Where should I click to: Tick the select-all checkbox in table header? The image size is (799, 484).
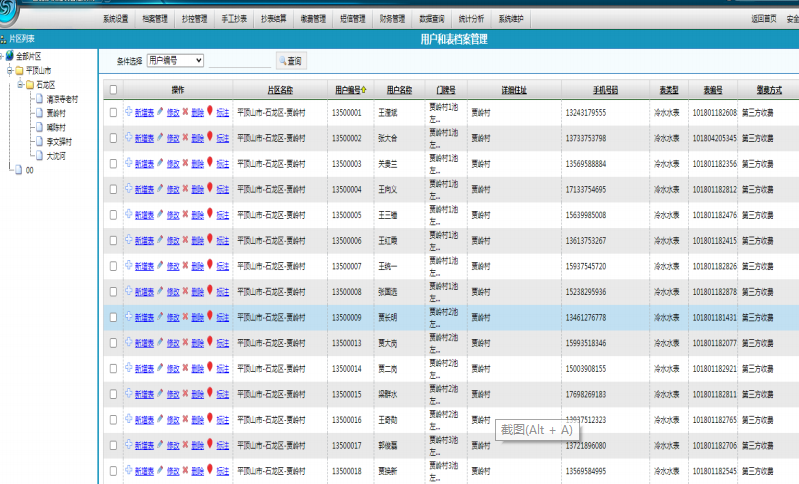[x=113, y=90]
